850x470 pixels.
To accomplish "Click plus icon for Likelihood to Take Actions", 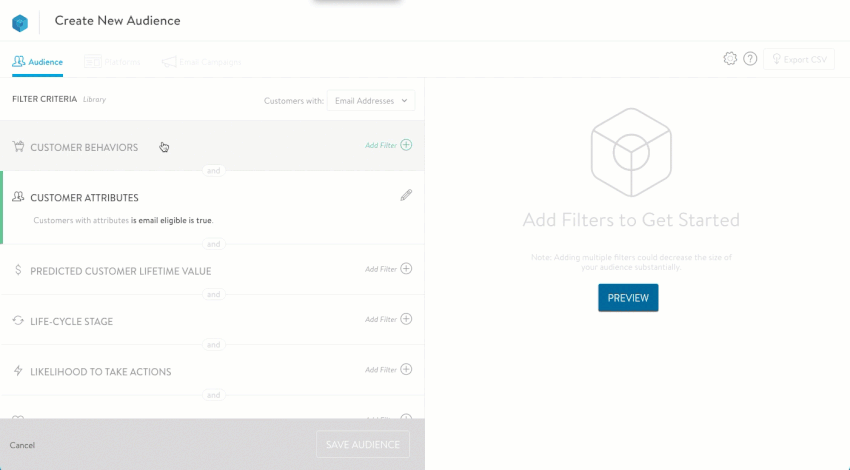I will point(406,370).
